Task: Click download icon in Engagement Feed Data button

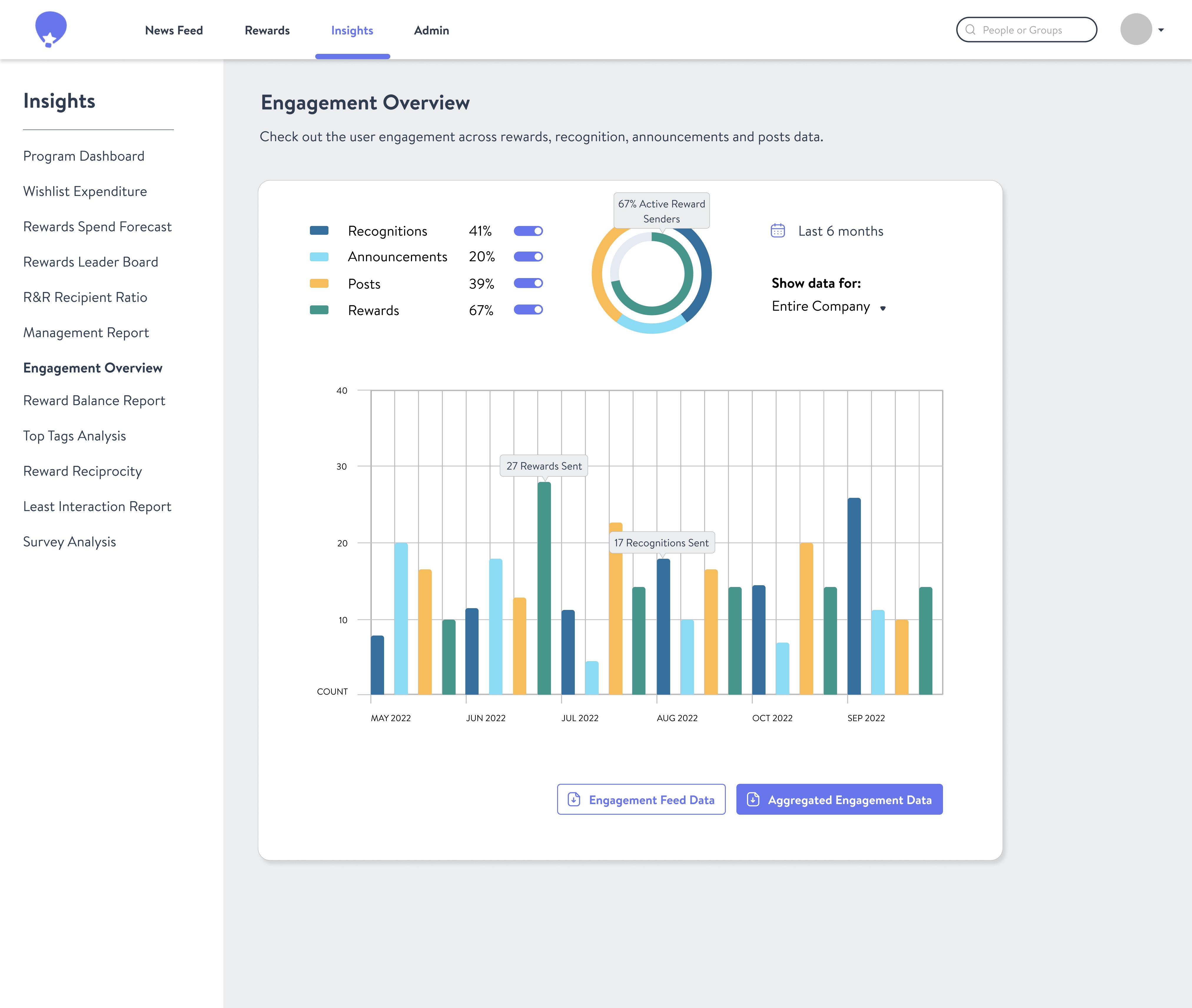Action: 573,799
